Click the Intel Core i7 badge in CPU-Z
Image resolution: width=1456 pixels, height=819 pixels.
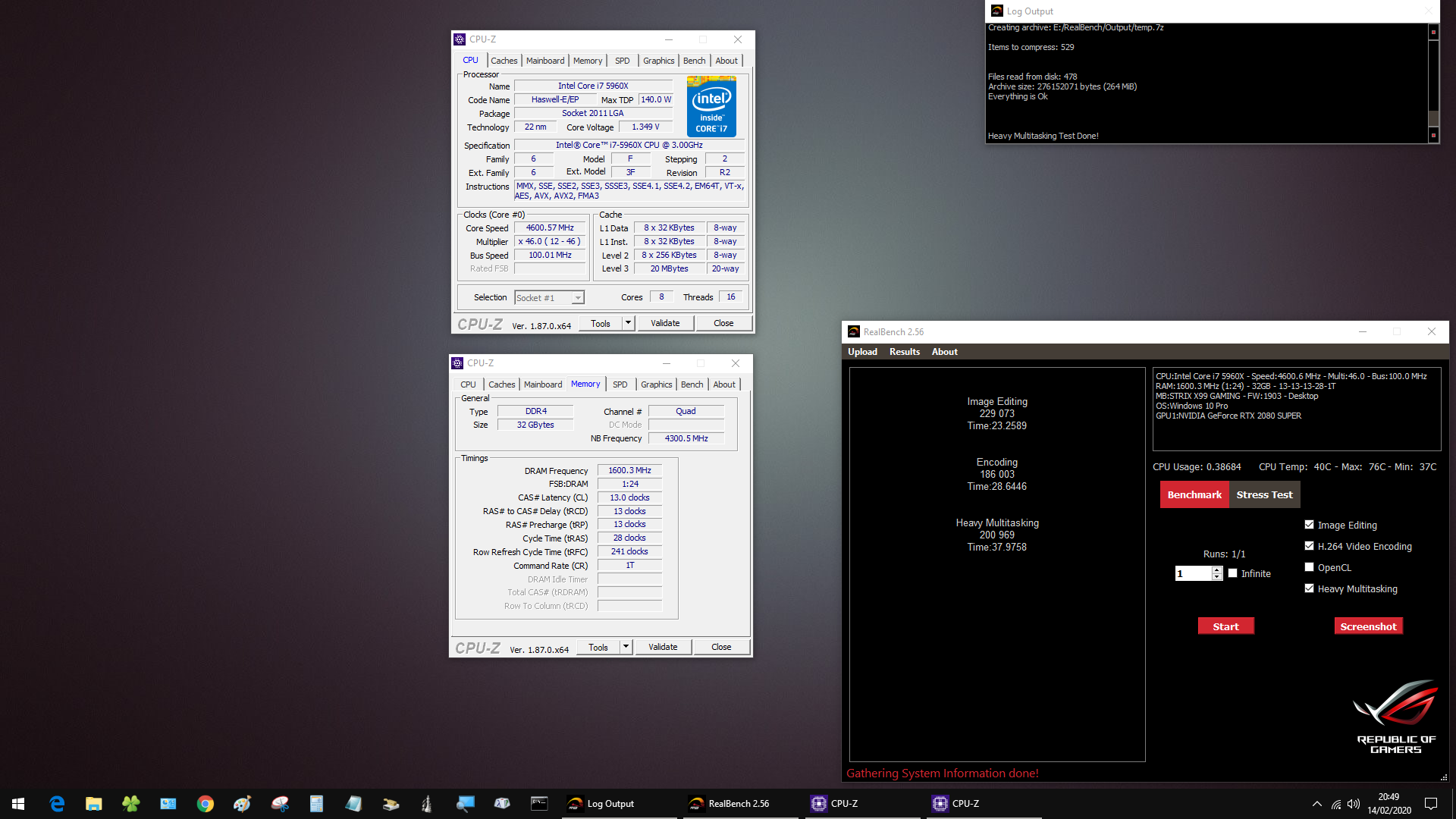click(711, 106)
